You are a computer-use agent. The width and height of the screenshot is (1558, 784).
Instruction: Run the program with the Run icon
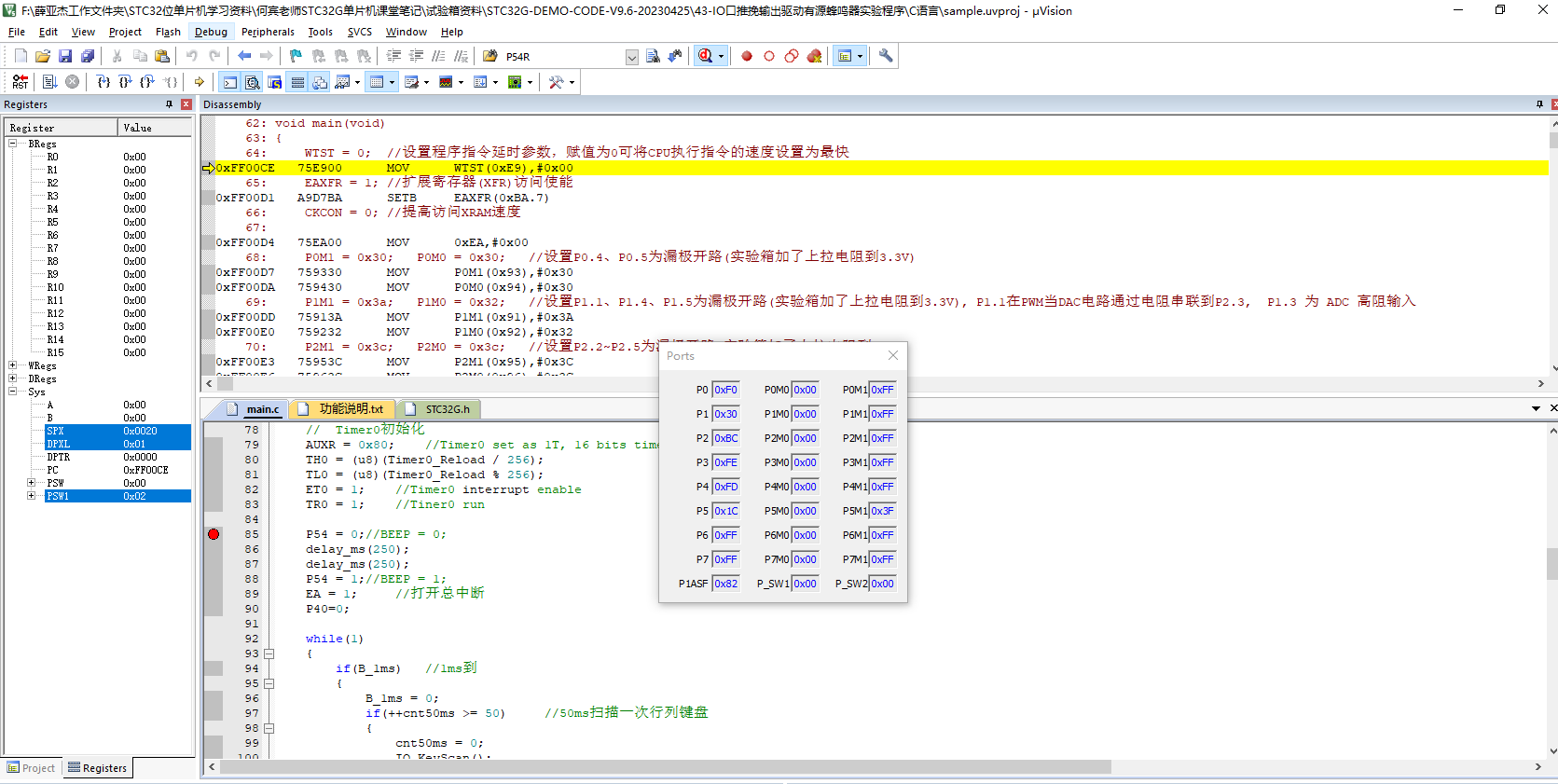coord(50,82)
